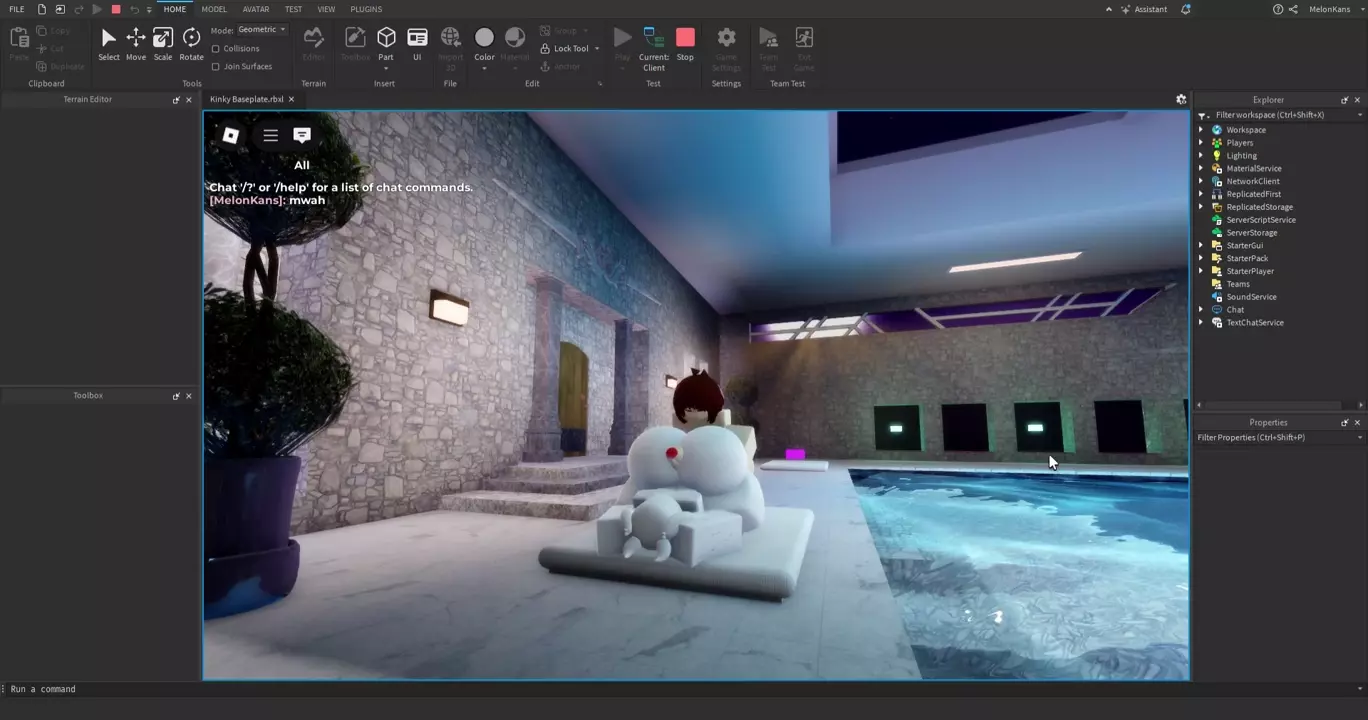Choose the Rotate tool
The height and width of the screenshot is (720, 1368).
pyautogui.click(x=191, y=44)
